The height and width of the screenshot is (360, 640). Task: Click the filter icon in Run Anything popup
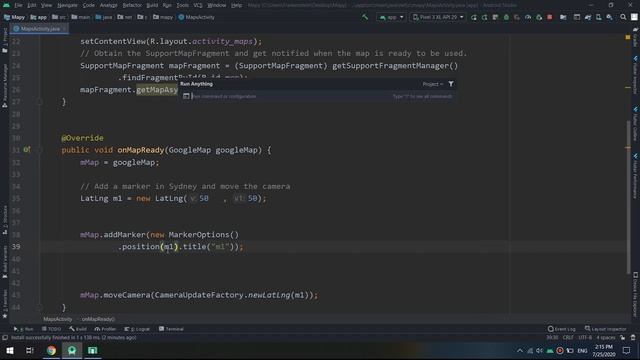point(451,84)
